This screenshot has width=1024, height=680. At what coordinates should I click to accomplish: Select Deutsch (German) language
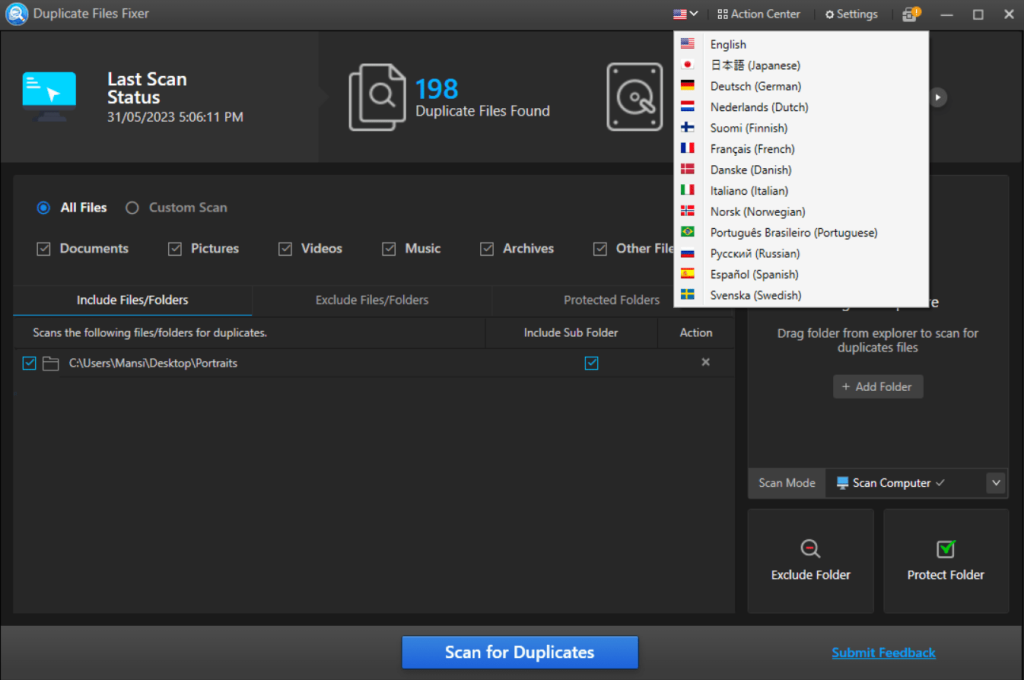pos(801,86)
